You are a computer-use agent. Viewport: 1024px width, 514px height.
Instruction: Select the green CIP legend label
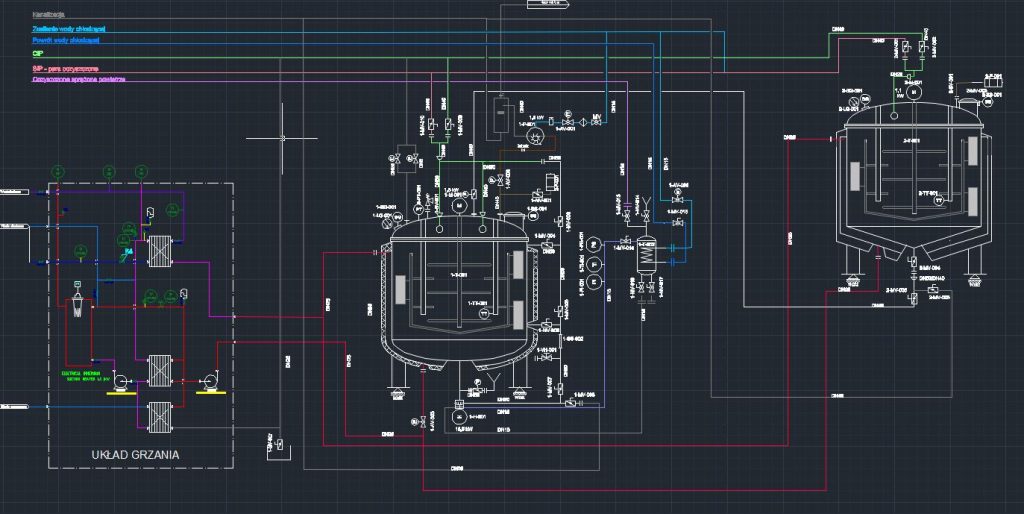[x=37, y=54]
